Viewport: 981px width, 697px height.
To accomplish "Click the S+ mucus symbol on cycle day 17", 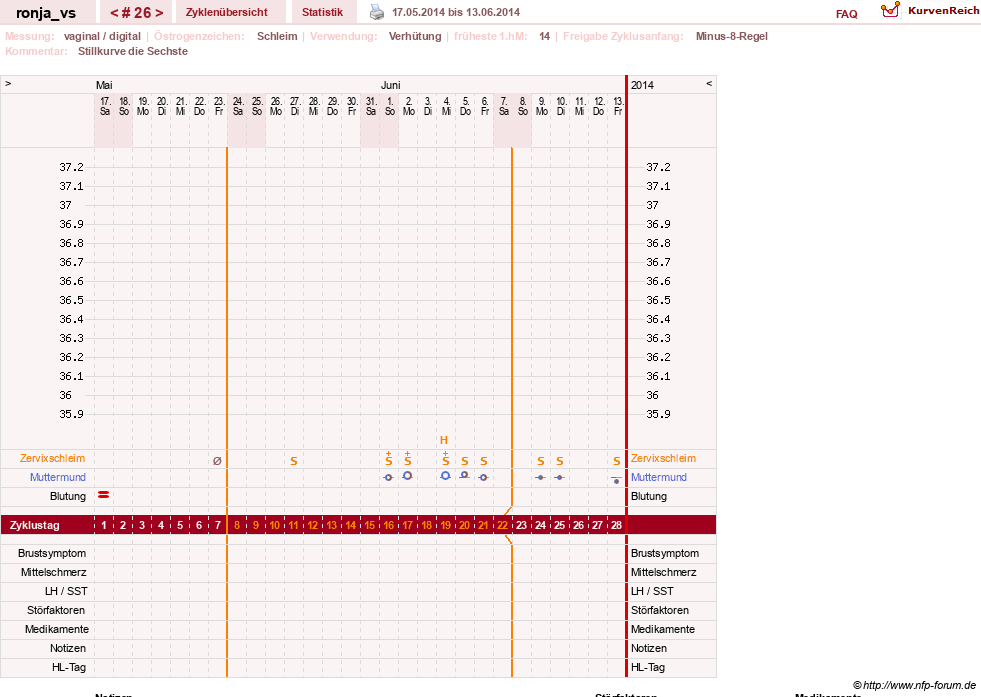I will pos(407,459).
